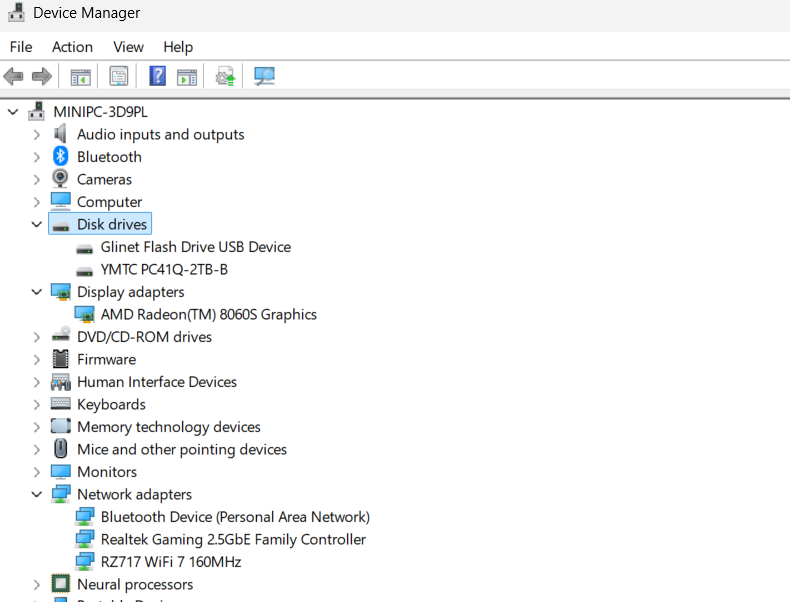The image size is (790, 602).
Task: Click the Back arrow toolbar icon
Action: (x=13, y=77)
